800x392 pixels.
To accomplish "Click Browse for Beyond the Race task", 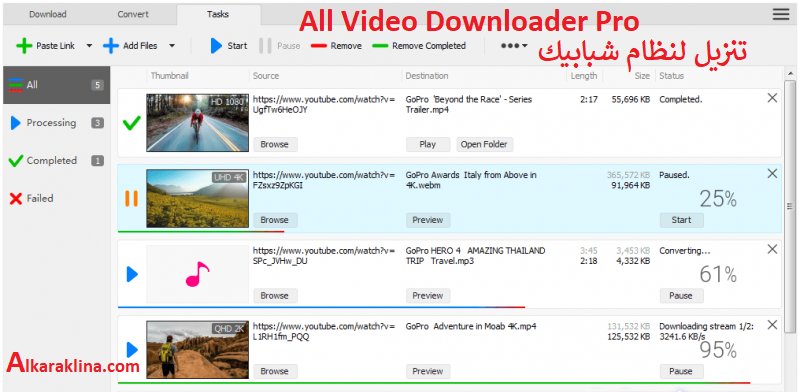I will [275, 144].
